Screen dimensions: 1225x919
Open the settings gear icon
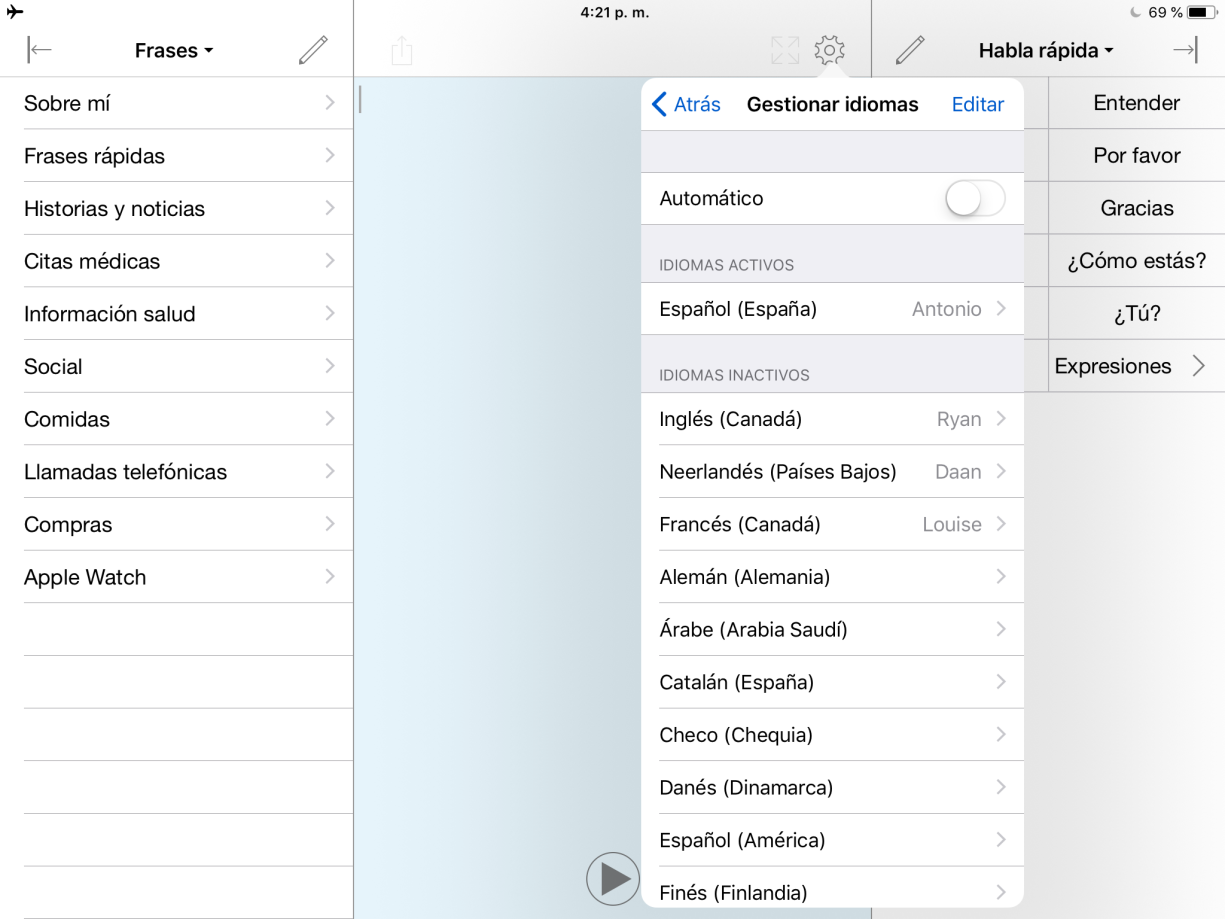(830, 50)
